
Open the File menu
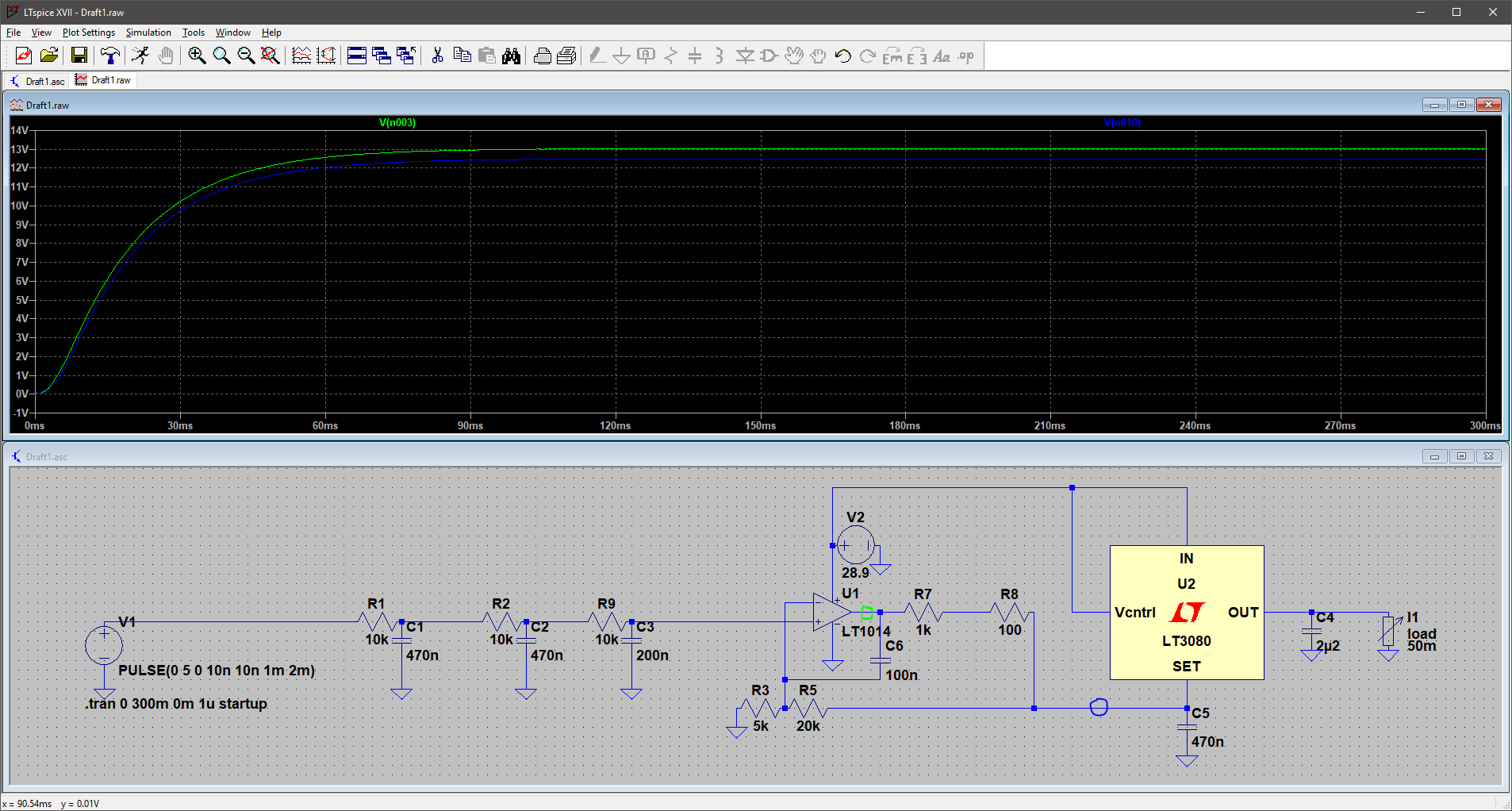point(13,33)
